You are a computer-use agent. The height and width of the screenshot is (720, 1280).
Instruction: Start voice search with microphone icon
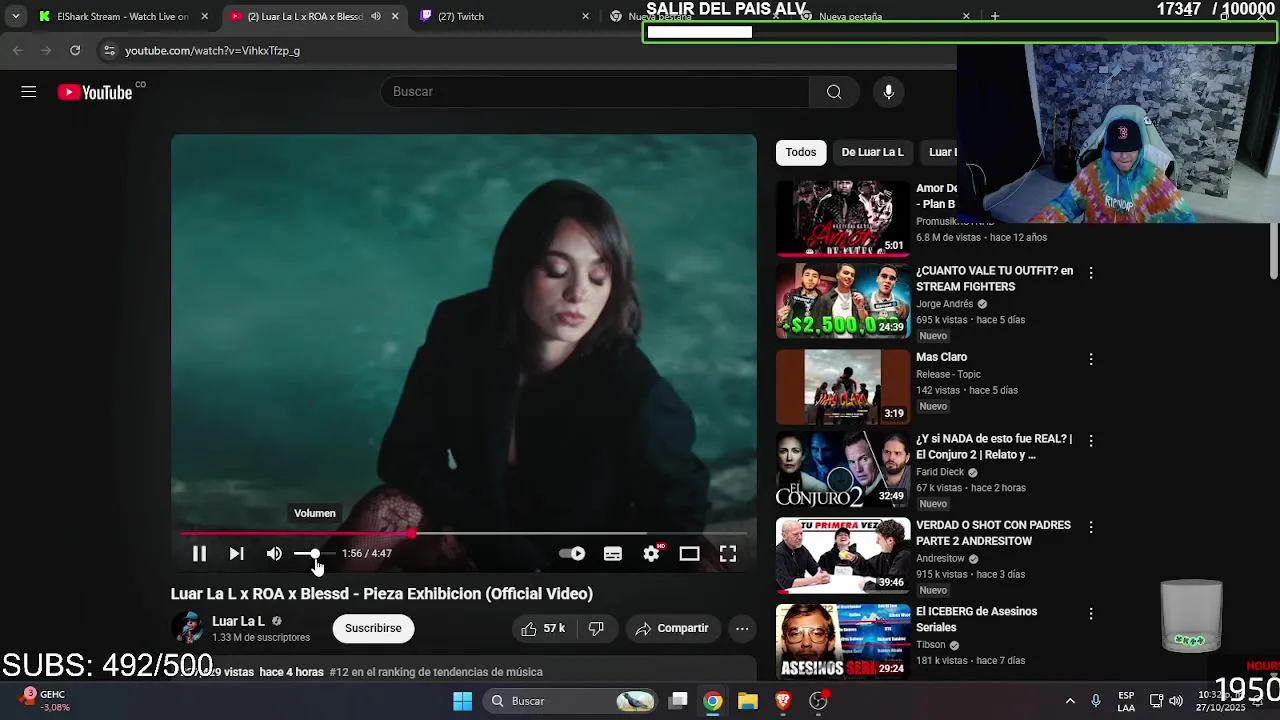[888, 92]
